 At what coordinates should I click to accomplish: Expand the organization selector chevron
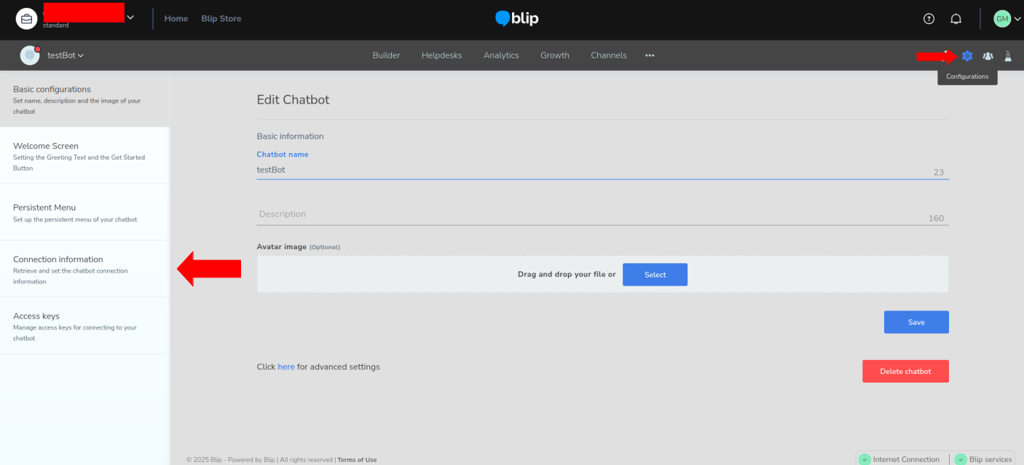[x=130, y=17]
